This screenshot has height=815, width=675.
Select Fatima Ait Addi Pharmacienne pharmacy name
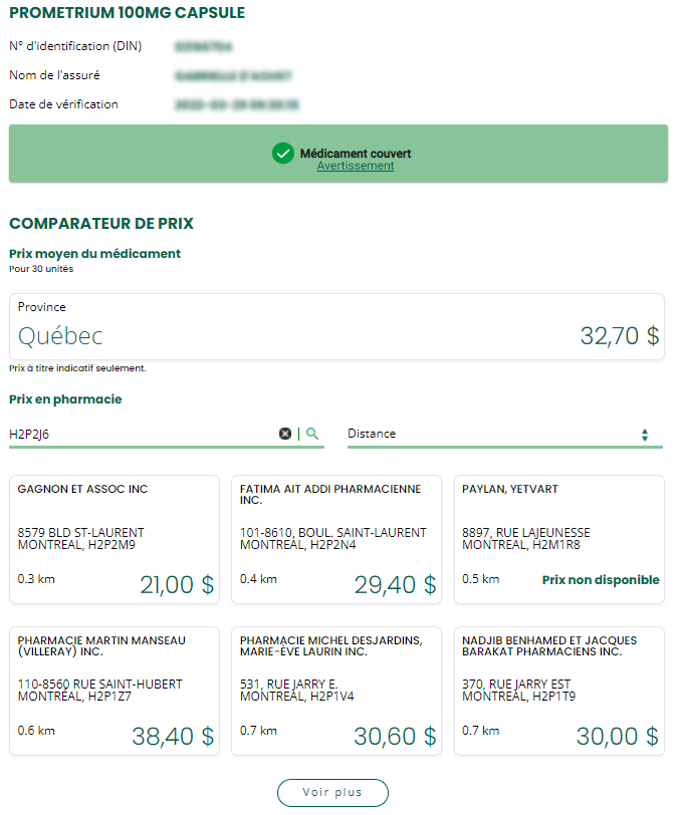[x=330, y=494]
